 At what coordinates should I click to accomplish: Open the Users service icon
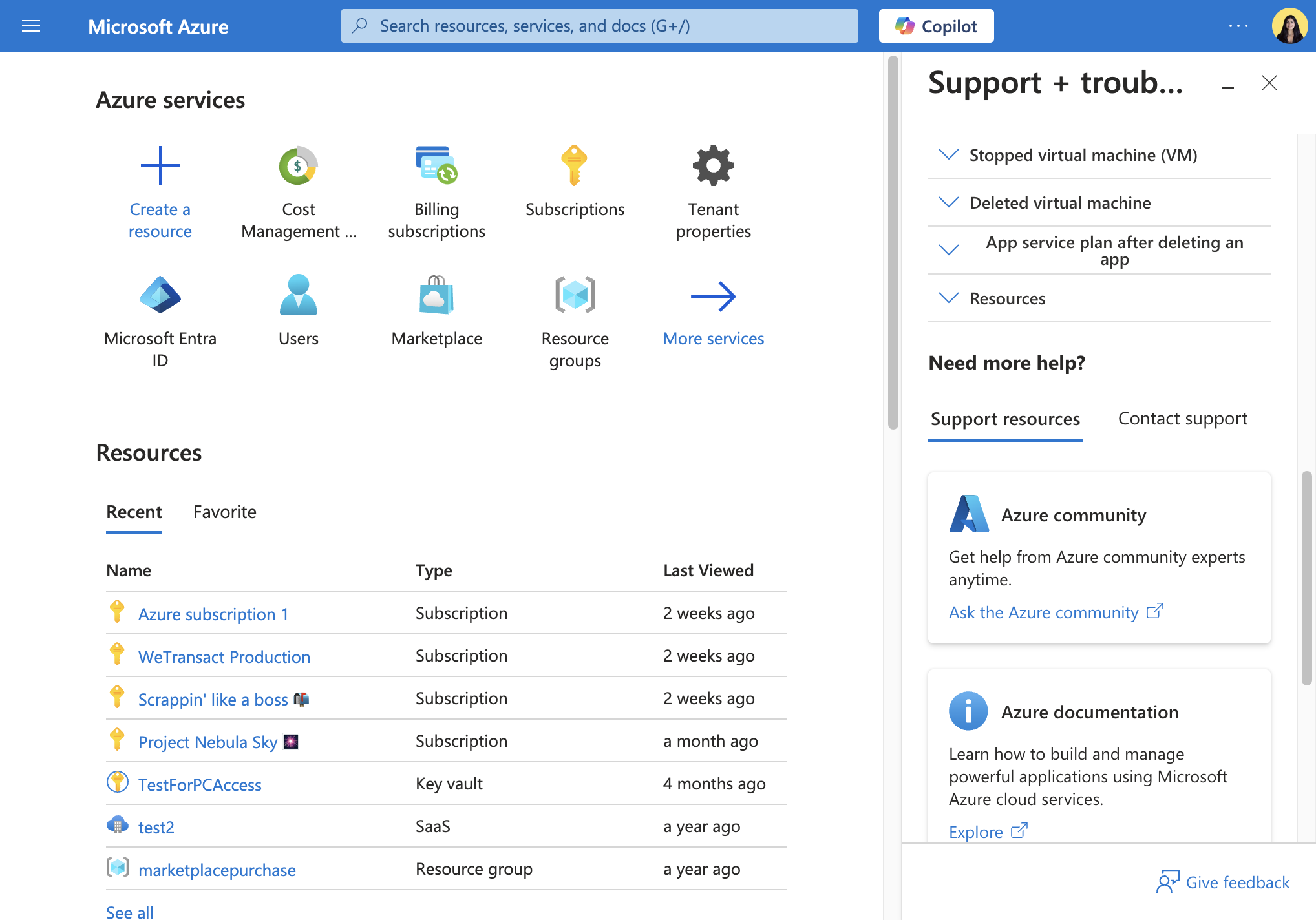tap(298, 295)
